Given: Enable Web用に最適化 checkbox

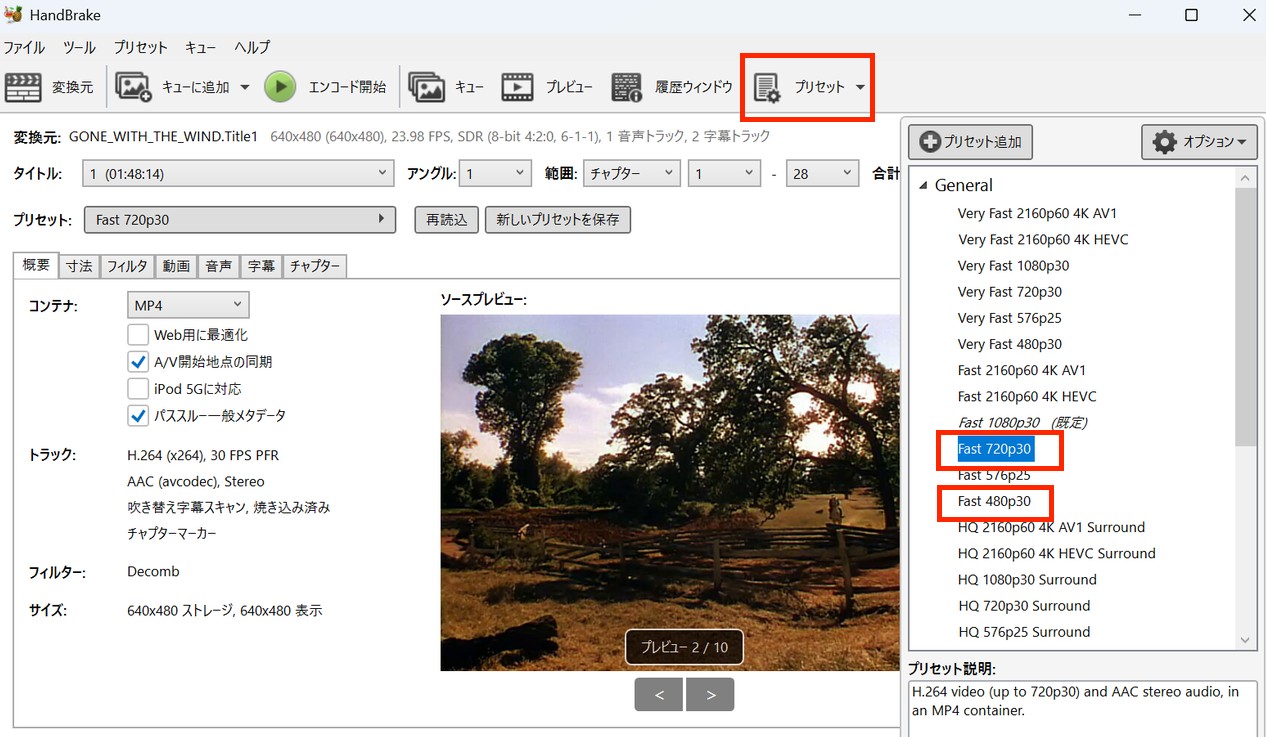Looking at the screenshot, I should 138,335.
